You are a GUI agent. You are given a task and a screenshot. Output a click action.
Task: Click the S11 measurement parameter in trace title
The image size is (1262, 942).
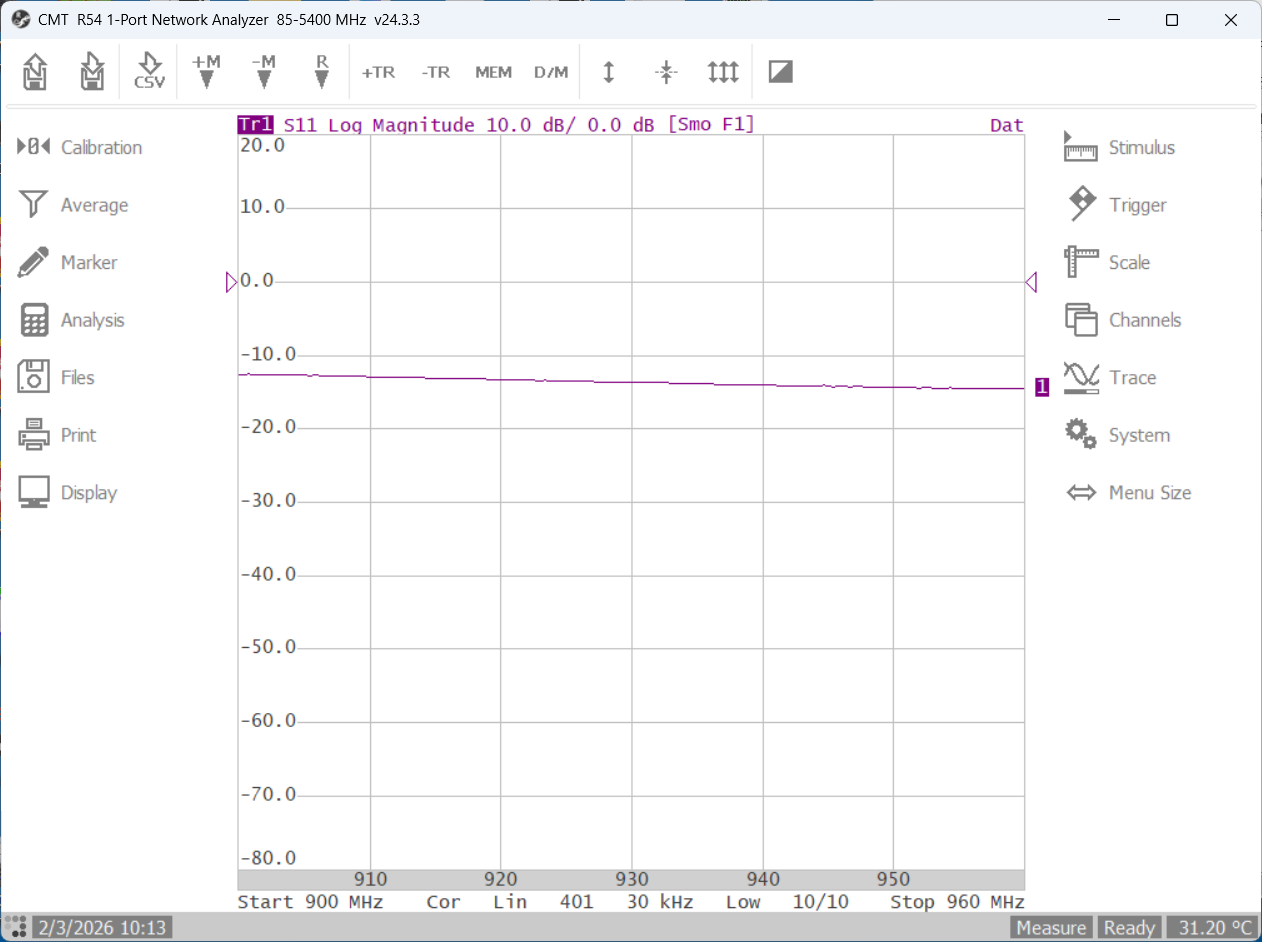[300, 125]
